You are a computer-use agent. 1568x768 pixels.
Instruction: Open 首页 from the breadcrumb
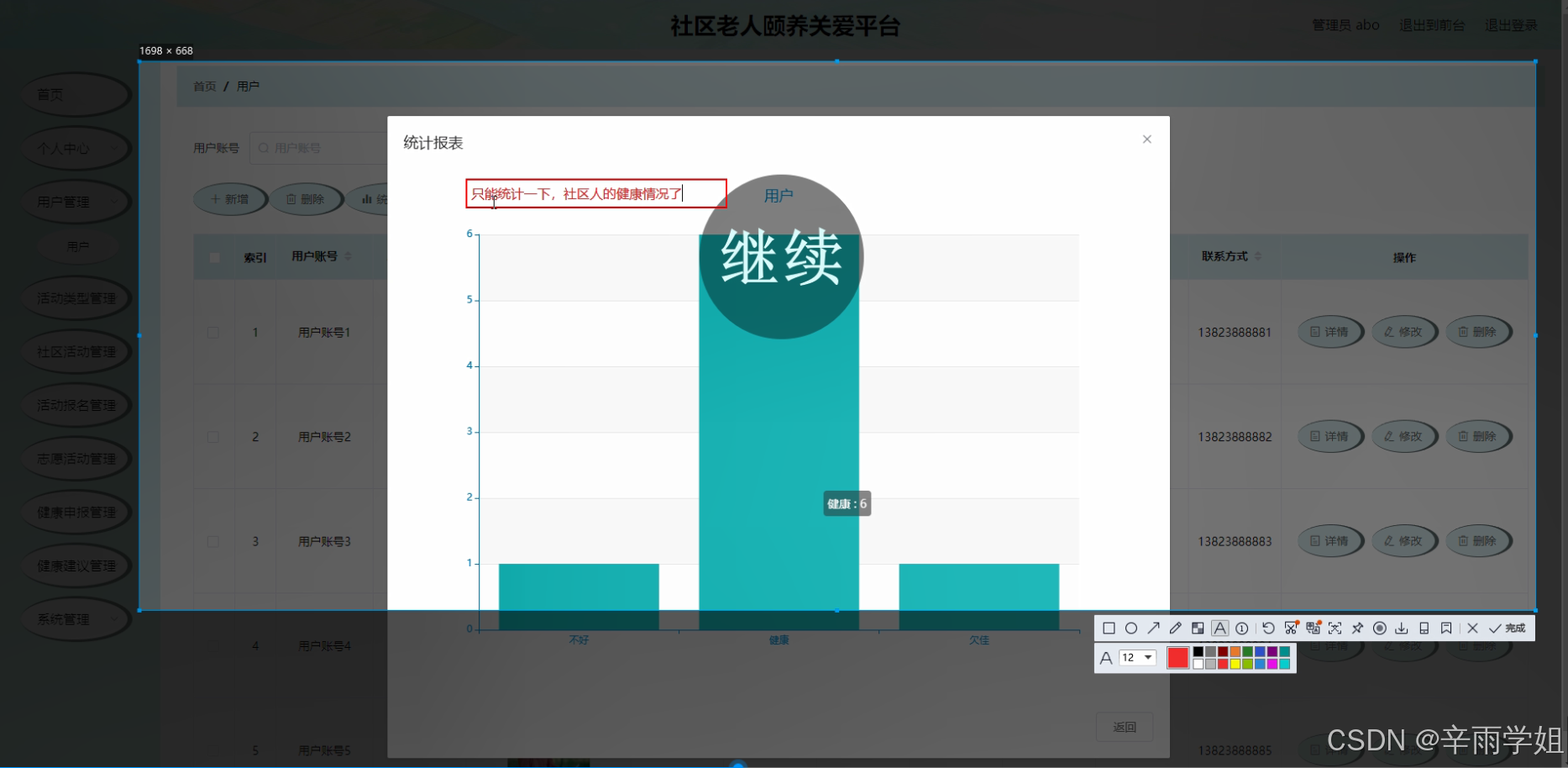click(x=205, y=86)
